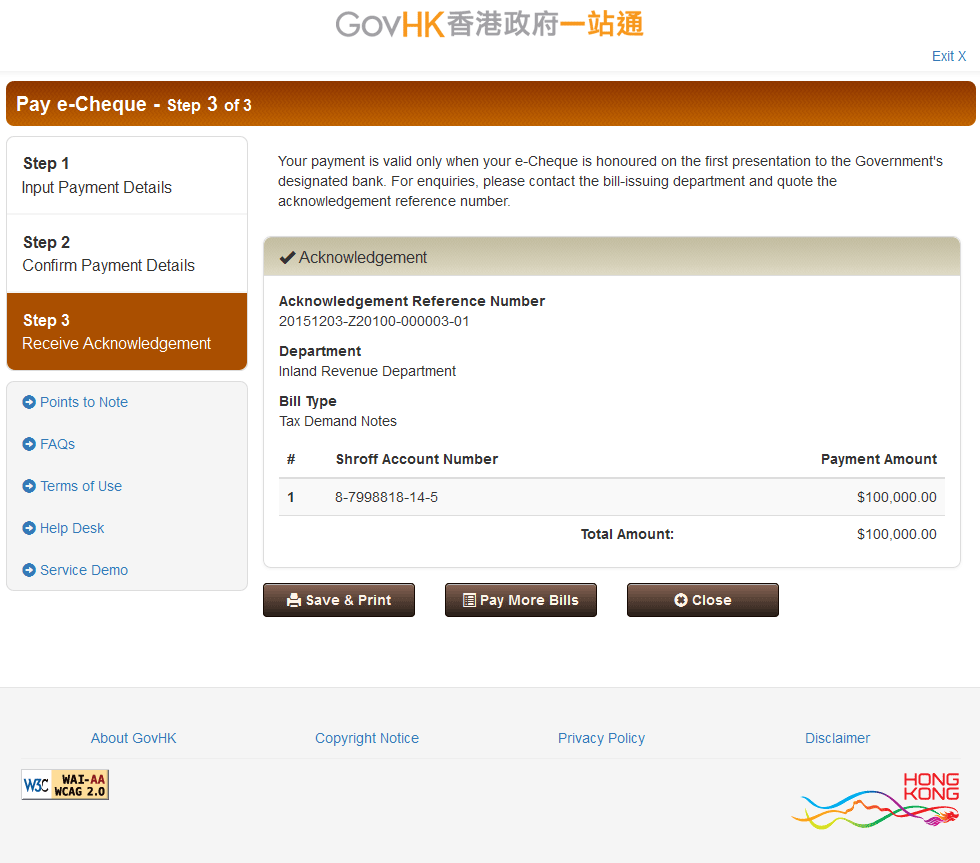This screenshot has height=863, width=980.
Task: Open the Help Desk link
Action: coord(72,528)
